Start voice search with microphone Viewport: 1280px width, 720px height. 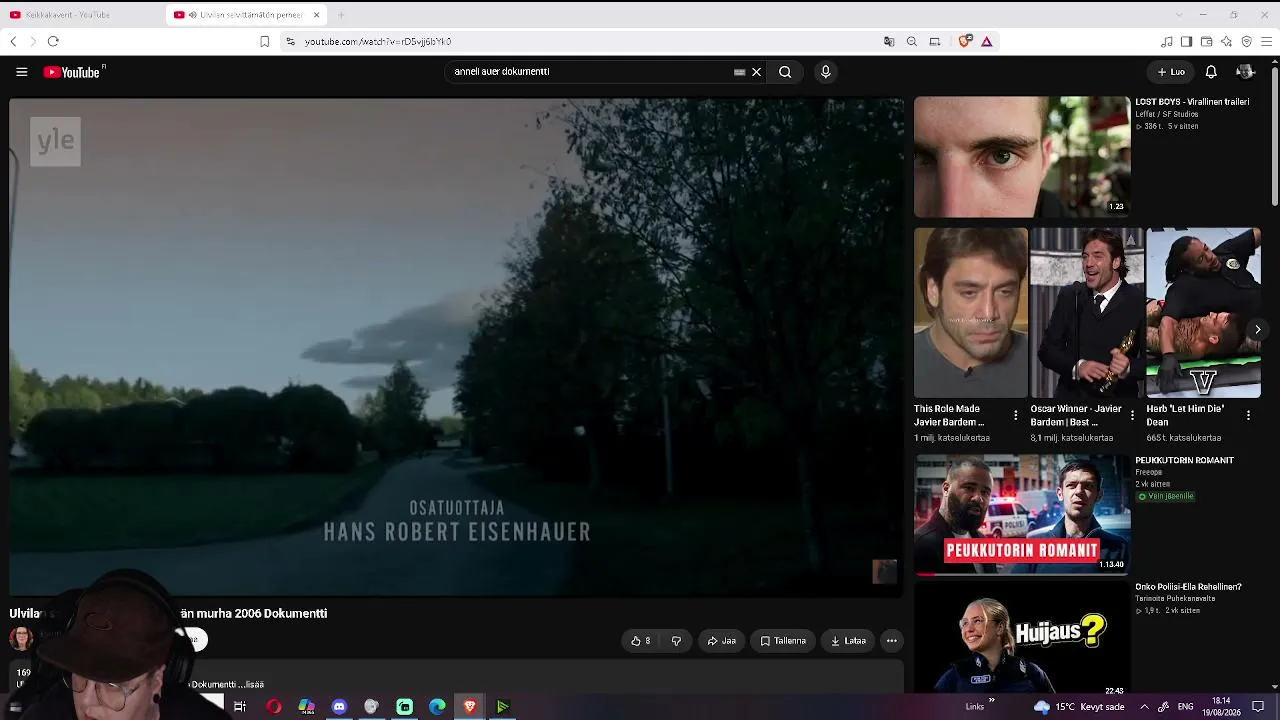(825, 72)
